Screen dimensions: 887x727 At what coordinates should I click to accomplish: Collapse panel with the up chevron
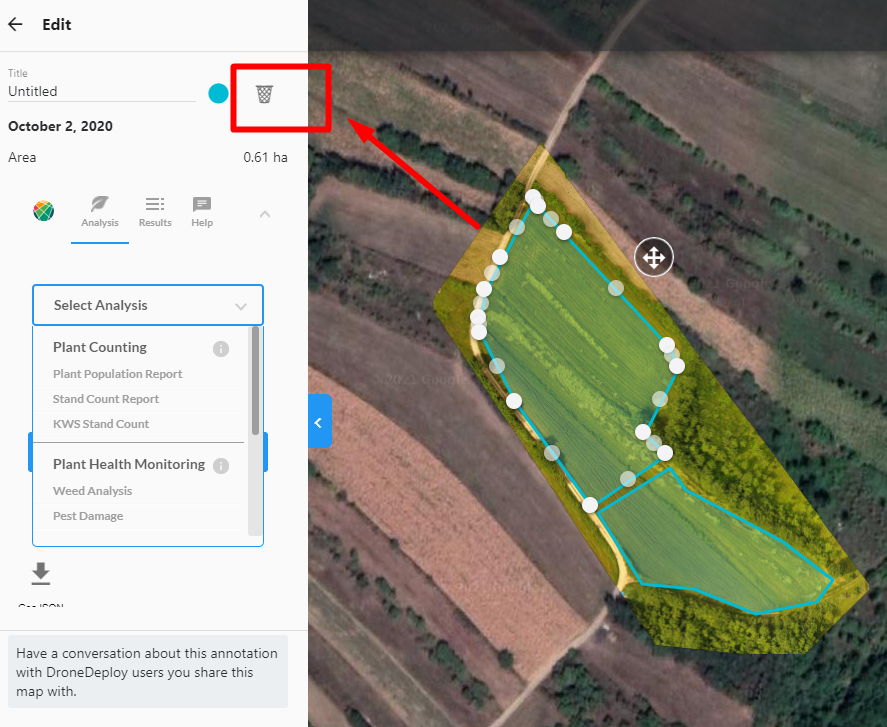point(265,214)
